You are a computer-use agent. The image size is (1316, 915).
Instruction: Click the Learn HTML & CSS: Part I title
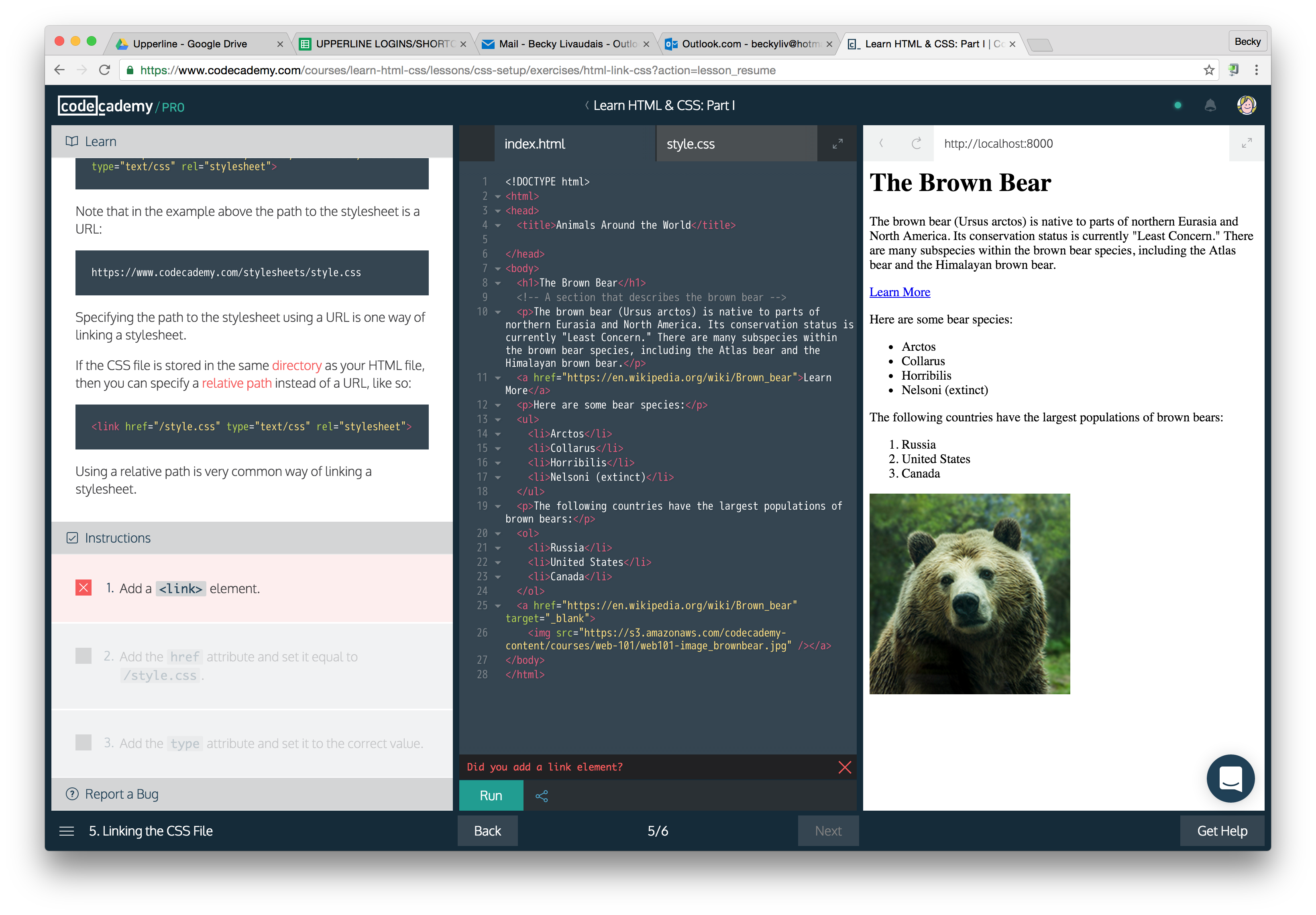(664, 106)
